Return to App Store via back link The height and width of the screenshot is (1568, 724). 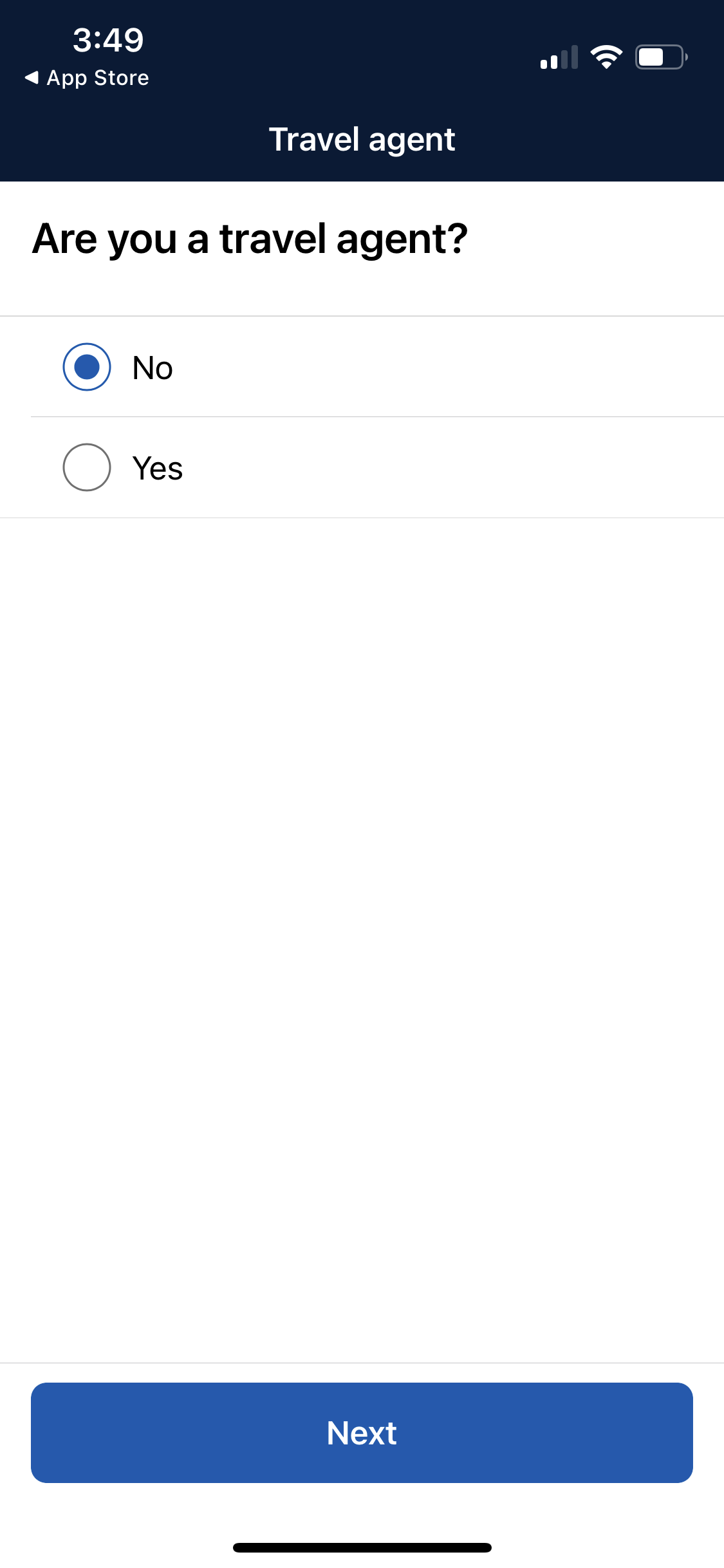point(87,78)
